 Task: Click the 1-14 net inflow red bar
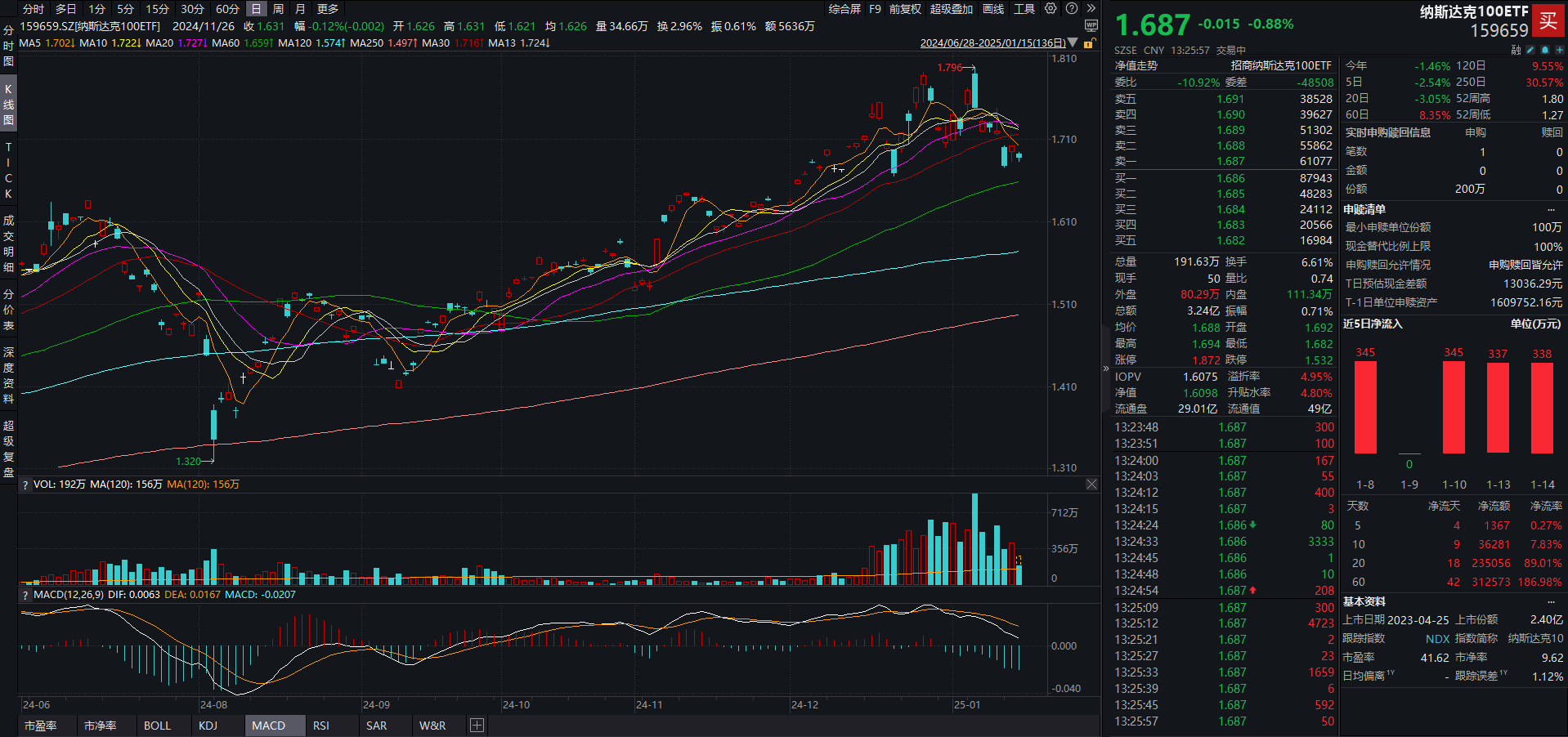(x=1542, y=408)
